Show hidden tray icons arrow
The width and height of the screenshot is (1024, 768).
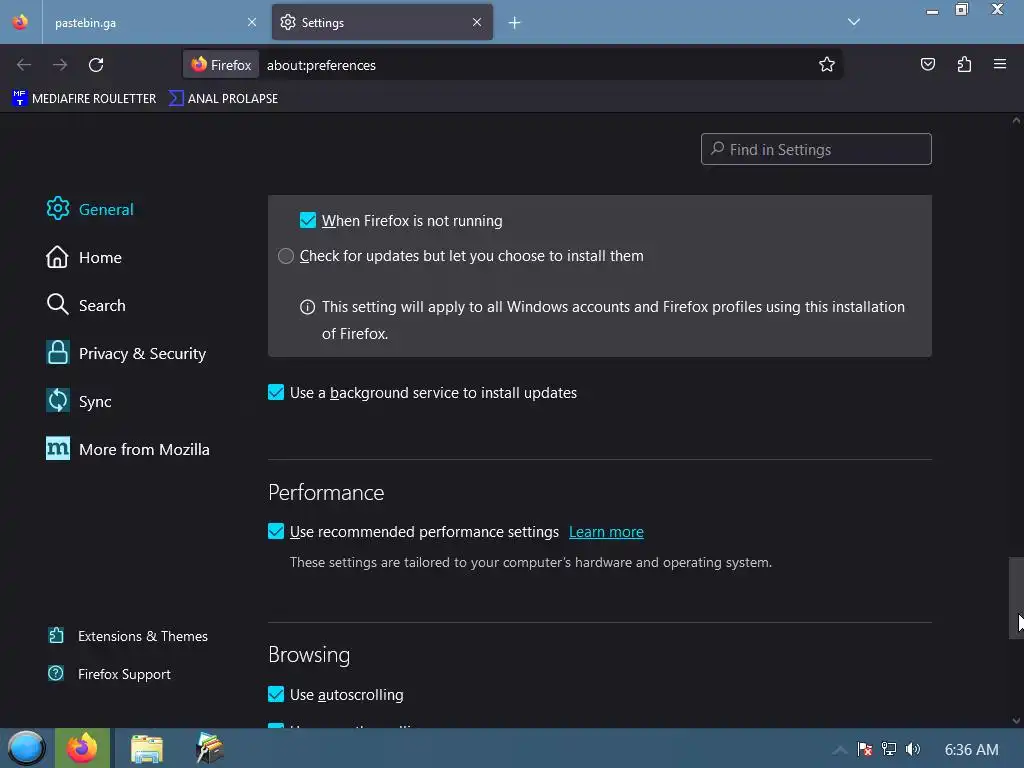click(840, 750)
